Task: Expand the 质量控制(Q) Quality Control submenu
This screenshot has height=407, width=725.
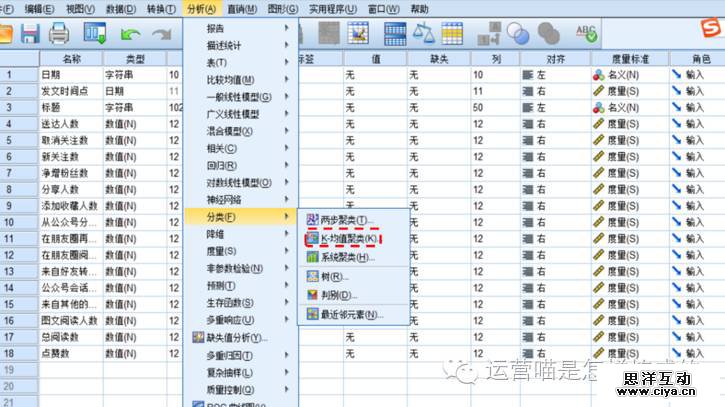Action: (240, 389)
